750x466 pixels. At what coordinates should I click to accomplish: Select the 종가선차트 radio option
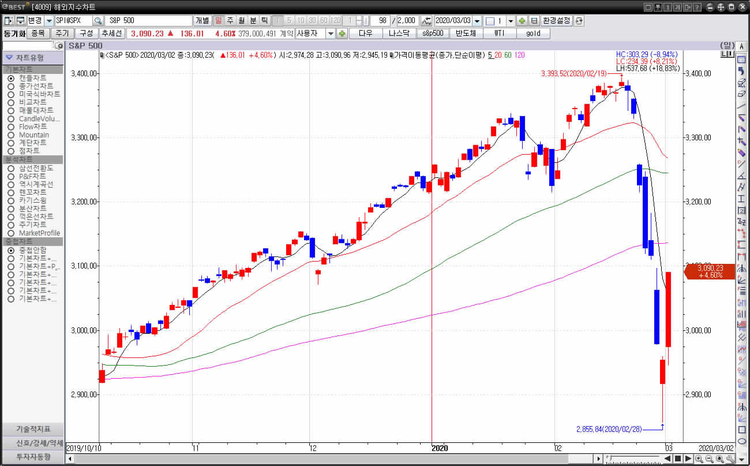(x=11, y=86)
